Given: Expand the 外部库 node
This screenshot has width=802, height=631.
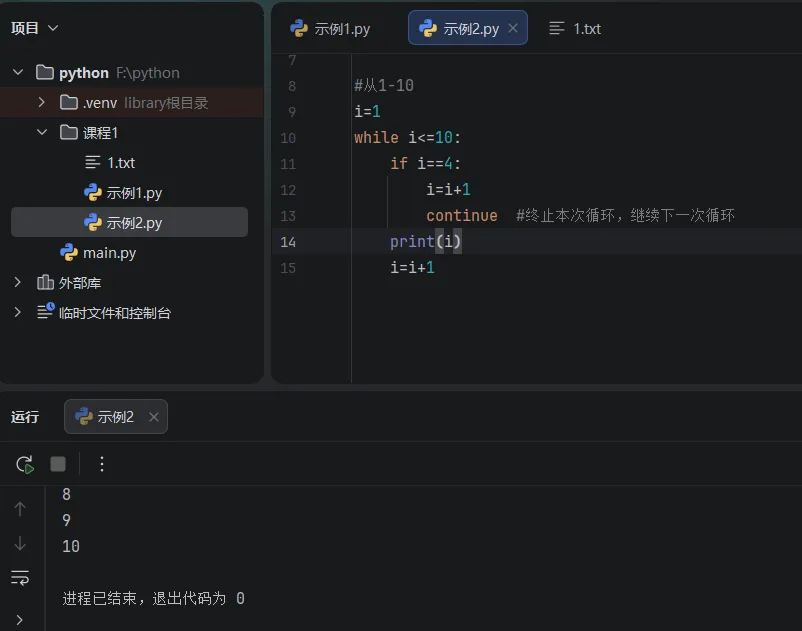Looking at the screenshot, I should (x=18, y=282).
